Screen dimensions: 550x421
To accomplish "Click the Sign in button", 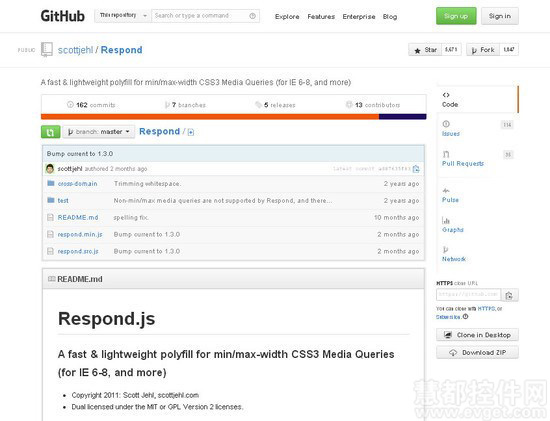I will tap(499, 16).
